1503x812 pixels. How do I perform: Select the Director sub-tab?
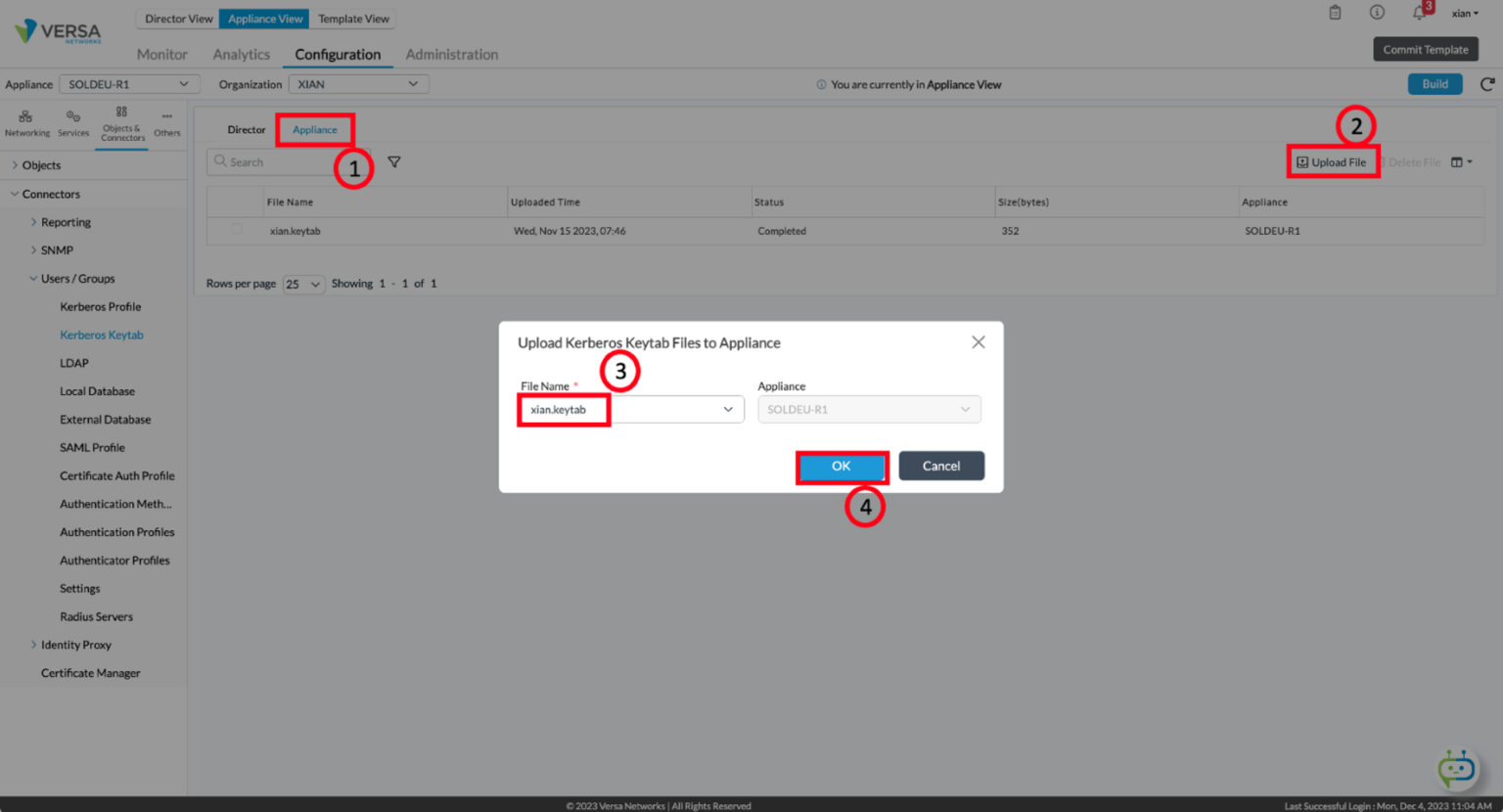(247, 129)
